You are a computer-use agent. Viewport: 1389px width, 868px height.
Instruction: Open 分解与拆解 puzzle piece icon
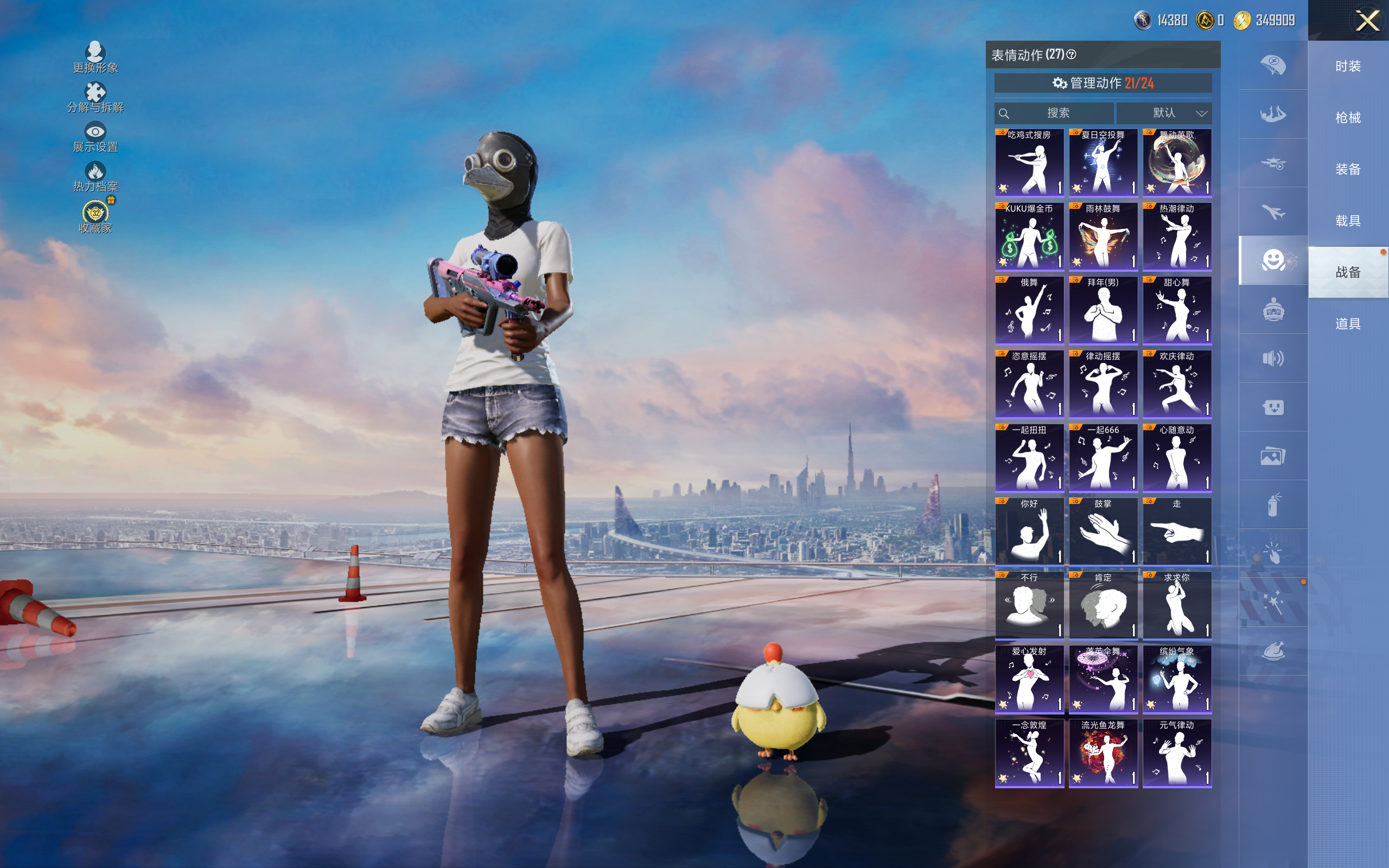(x=95, y=92)
